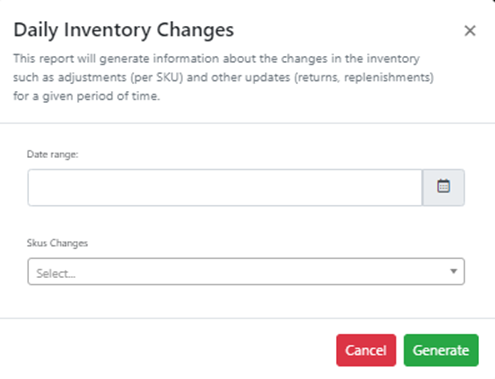
Task: Expand the Skus Changes dropdown arrow
Action: point(453,271)
